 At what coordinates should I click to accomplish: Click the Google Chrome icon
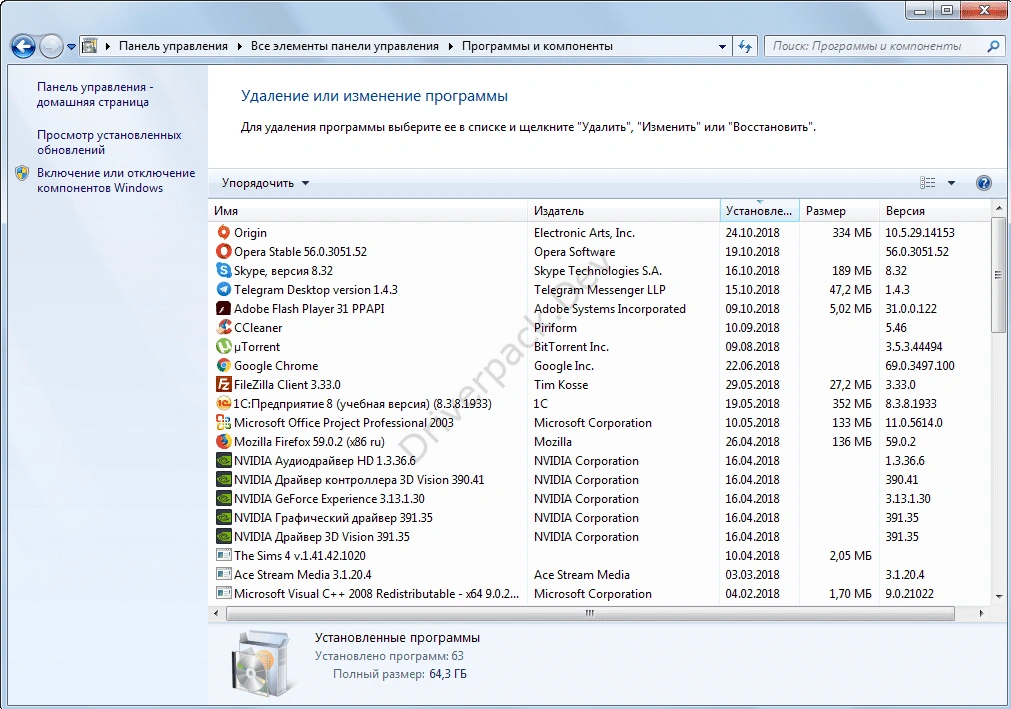click(223, 365)
